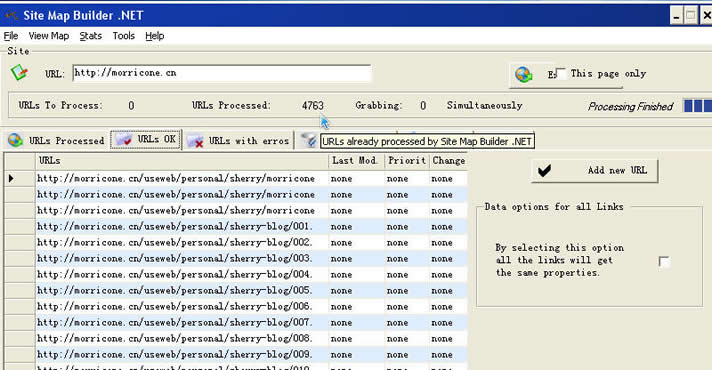Click the filter funnel tab icon
This screenshot has height=370, width=712.
tap(309, 140)
